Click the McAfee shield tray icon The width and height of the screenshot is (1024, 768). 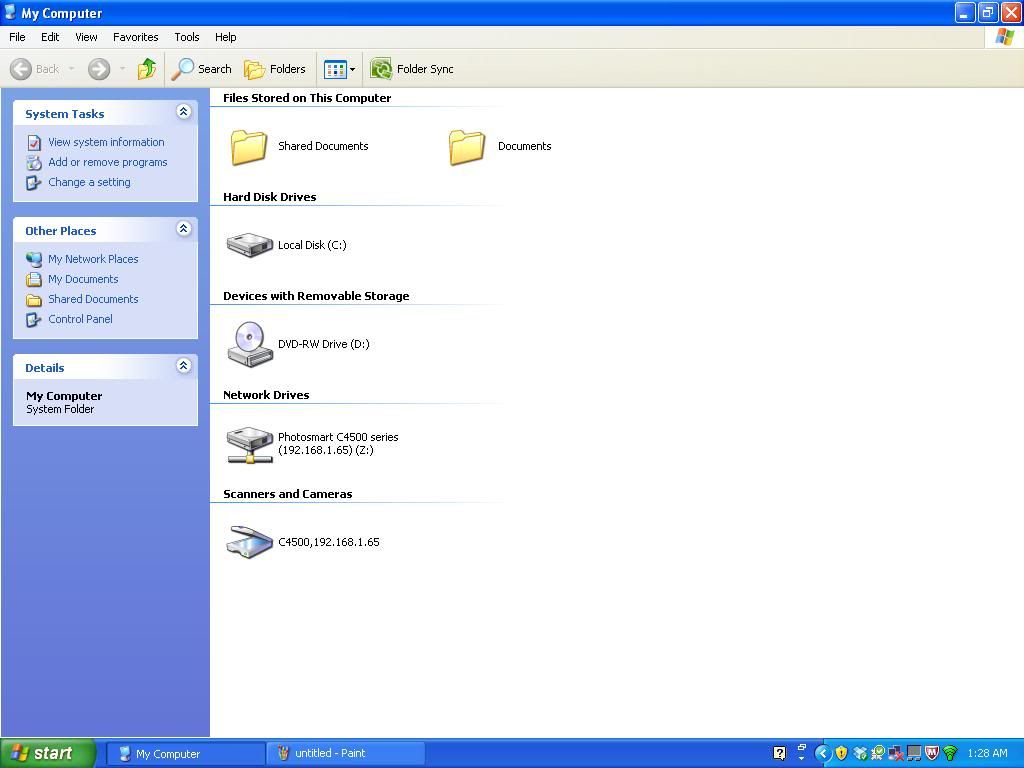tap(933, 754)
